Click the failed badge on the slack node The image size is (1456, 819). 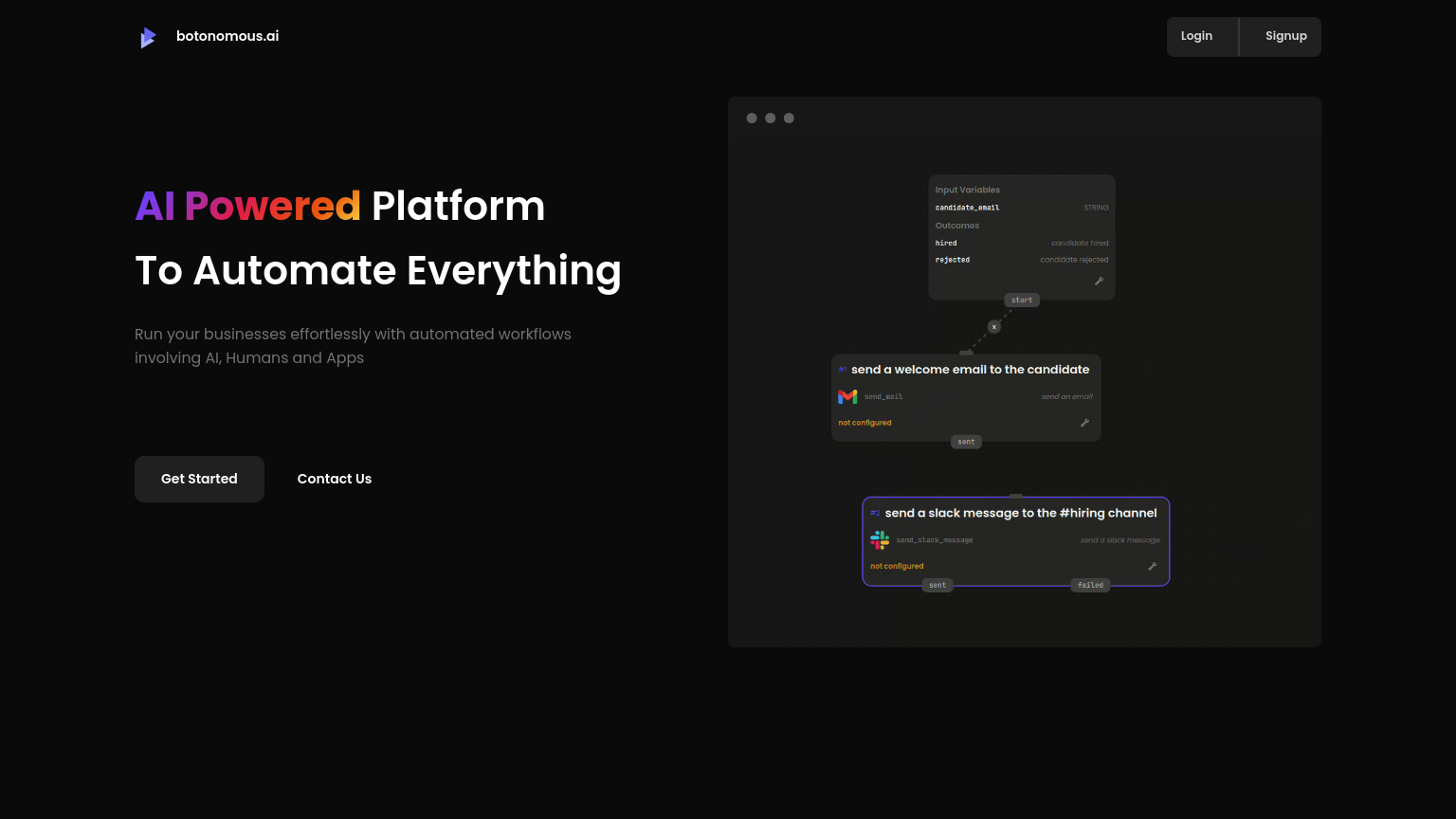click(x=1090, y=585)
